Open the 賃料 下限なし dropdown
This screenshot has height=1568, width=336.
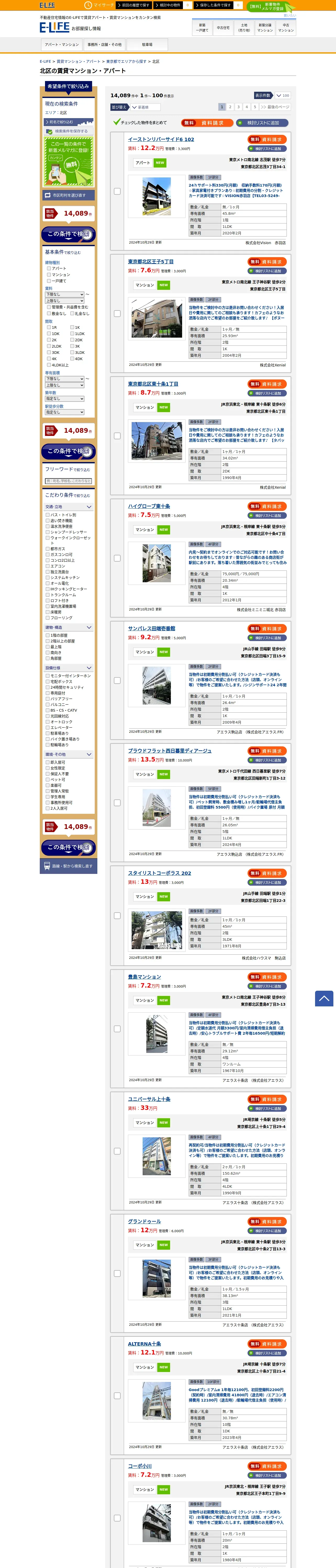(x=64, y=294)
